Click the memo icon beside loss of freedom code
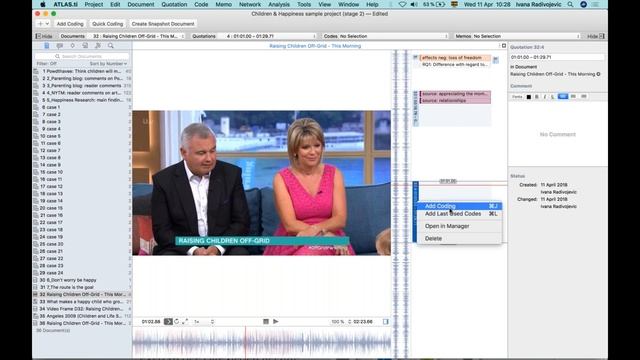The width and height of the screenshot is (640, 360). [496, 60]
